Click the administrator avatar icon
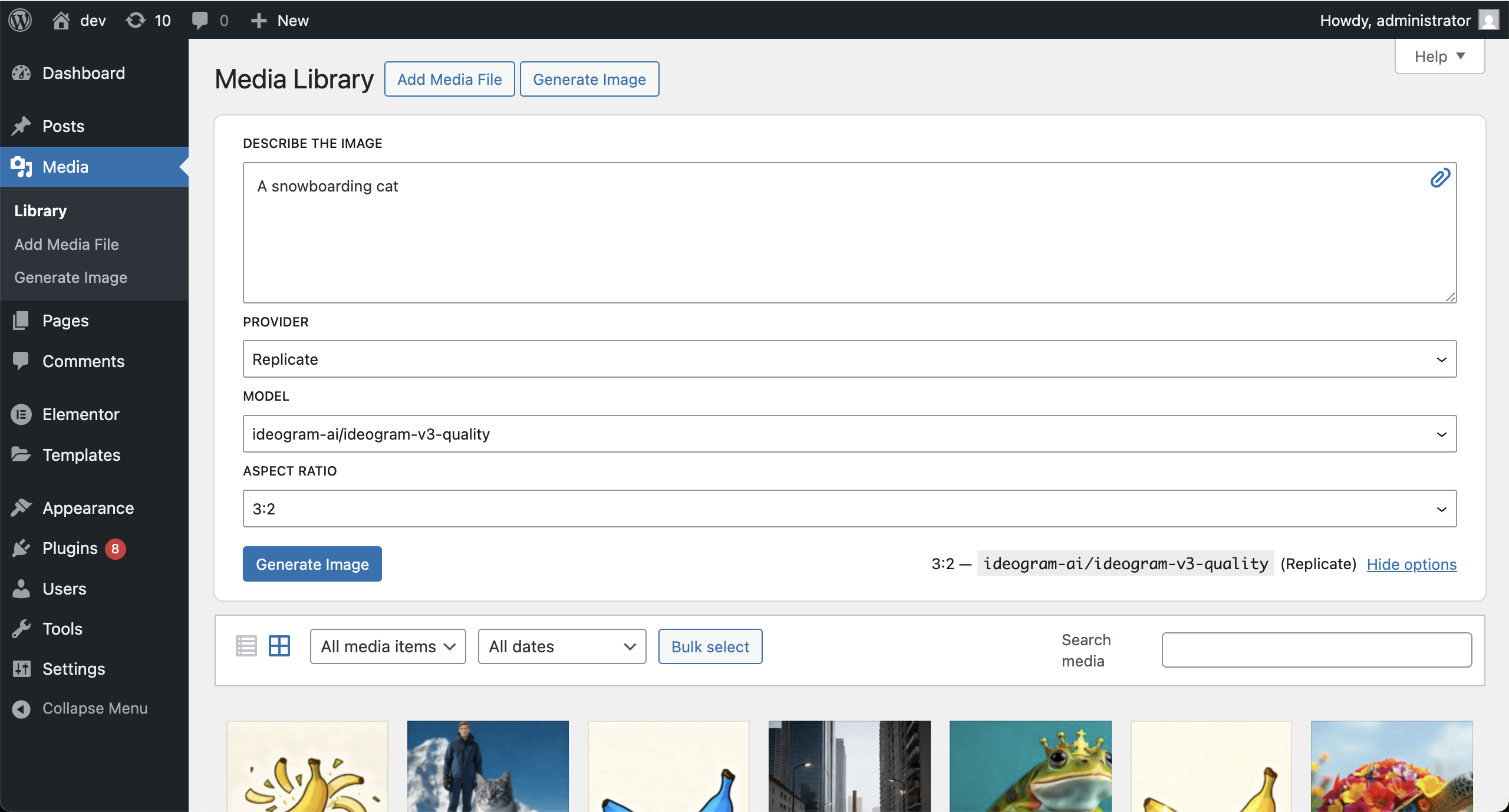The height and width of the screenshot is (812, 1509). (x=1489, y=20)
